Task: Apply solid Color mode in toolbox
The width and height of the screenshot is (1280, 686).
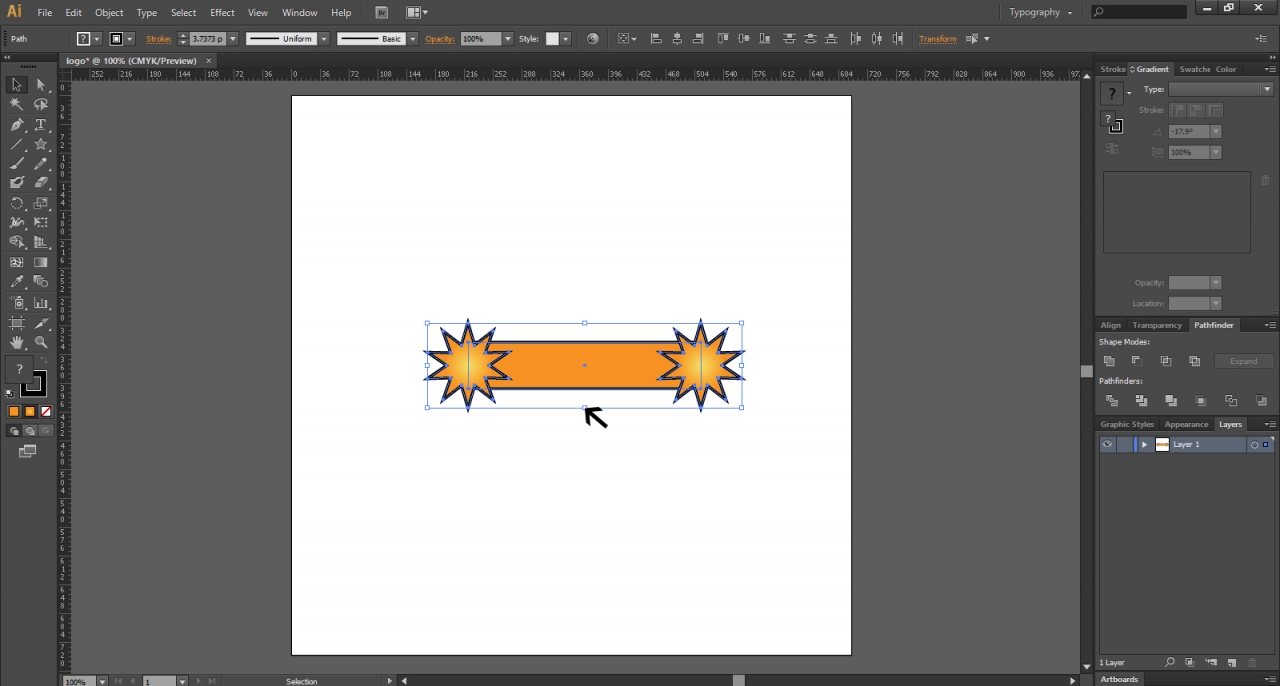Action: [x=14, y=411]
